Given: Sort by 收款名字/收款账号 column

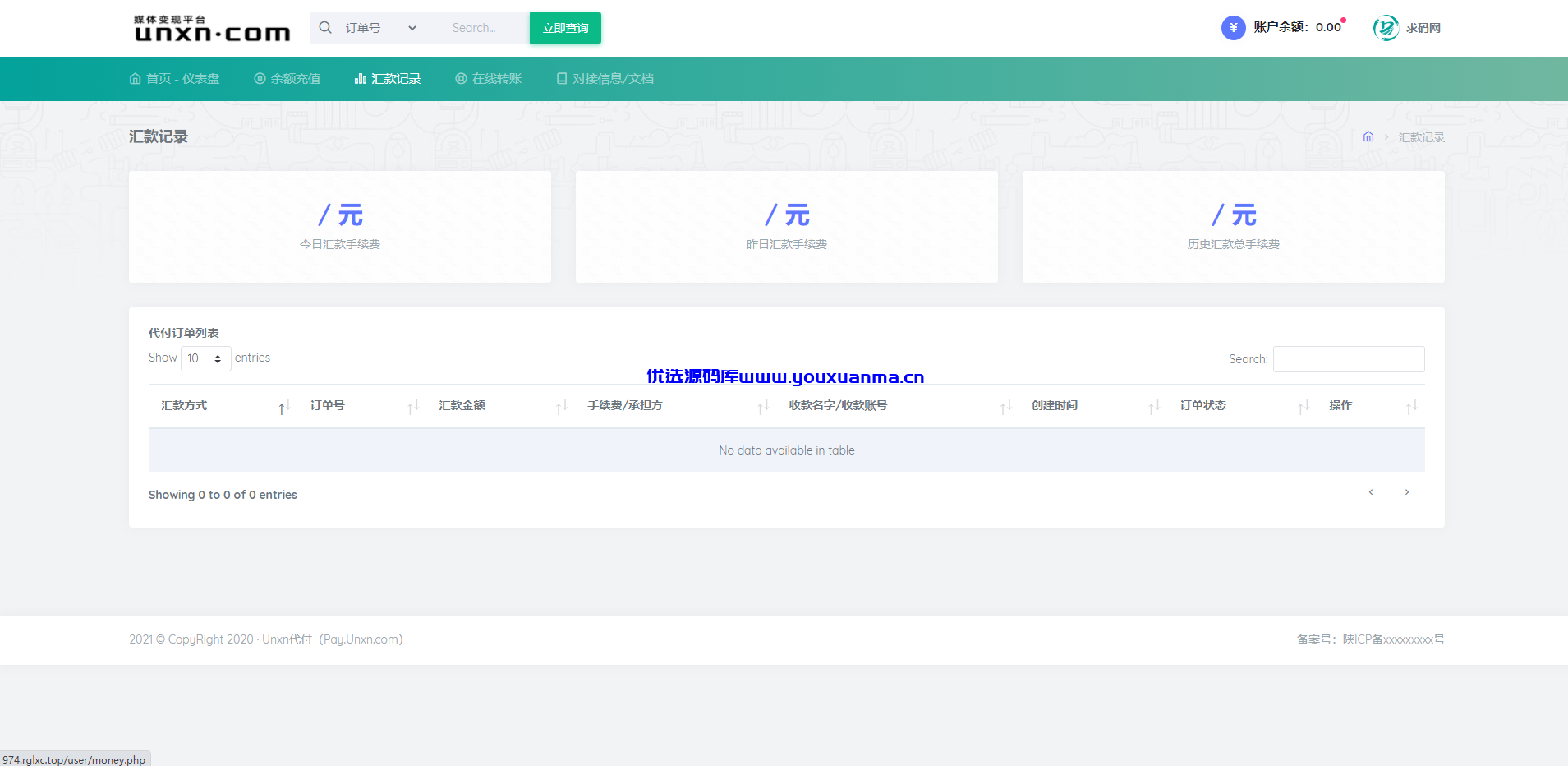Looking at the screenshot, I should pos(898,406).
